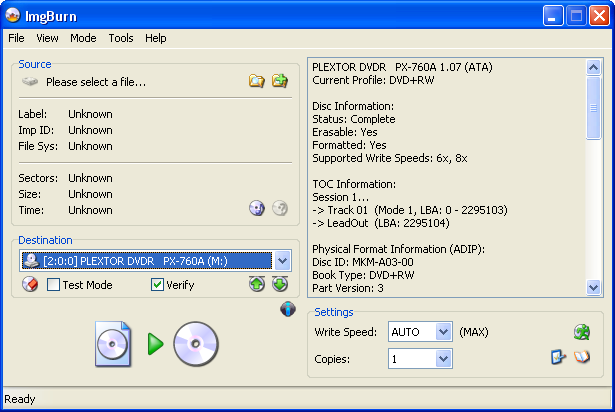Click 'Book Type: DVD+RW' line

click(363, 275)
